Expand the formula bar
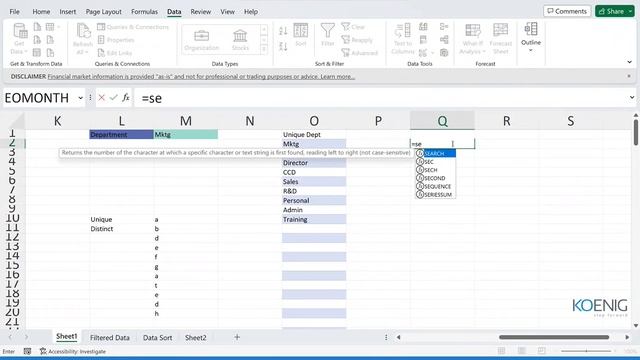Image resolution: width=640 pixels, height=360 pixels. tap(632, 98)
